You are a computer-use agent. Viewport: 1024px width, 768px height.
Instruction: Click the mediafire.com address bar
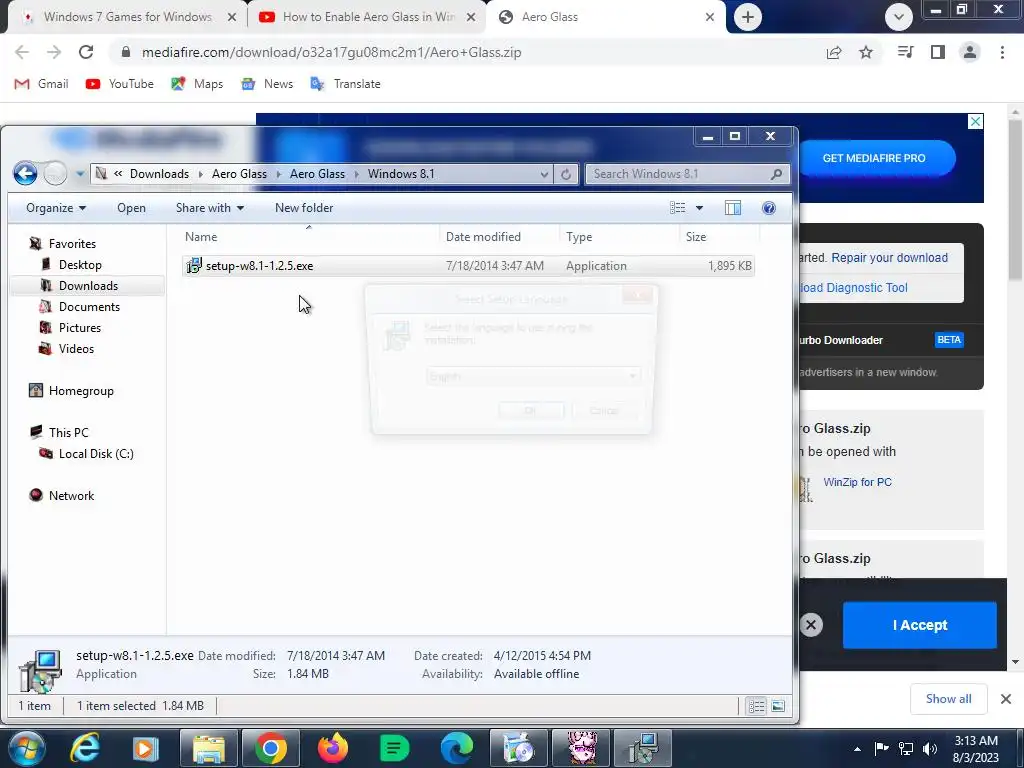point(332,52)
